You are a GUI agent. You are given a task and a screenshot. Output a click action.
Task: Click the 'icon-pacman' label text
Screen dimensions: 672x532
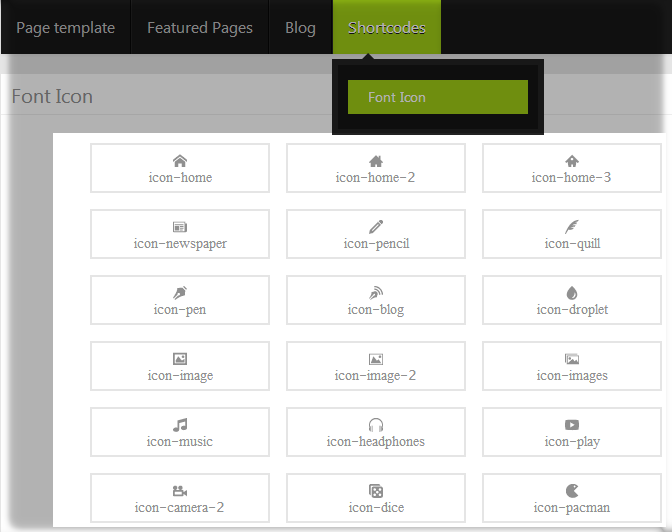coord(572,508)
